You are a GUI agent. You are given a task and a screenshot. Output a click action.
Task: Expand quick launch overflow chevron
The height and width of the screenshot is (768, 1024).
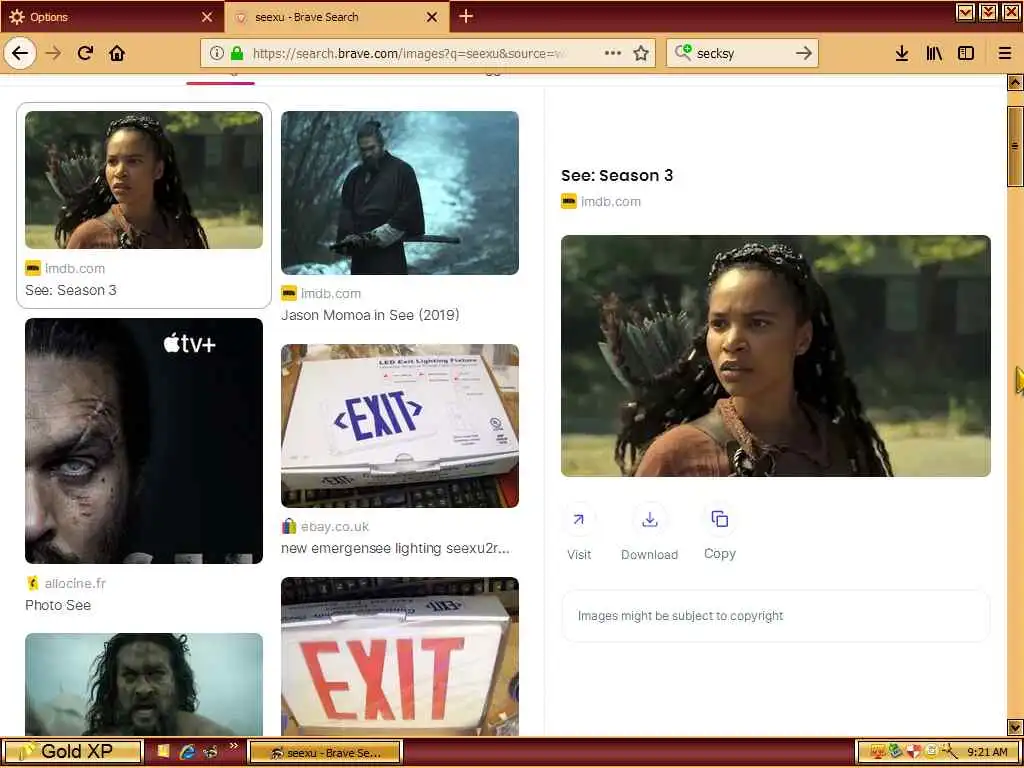233,746
